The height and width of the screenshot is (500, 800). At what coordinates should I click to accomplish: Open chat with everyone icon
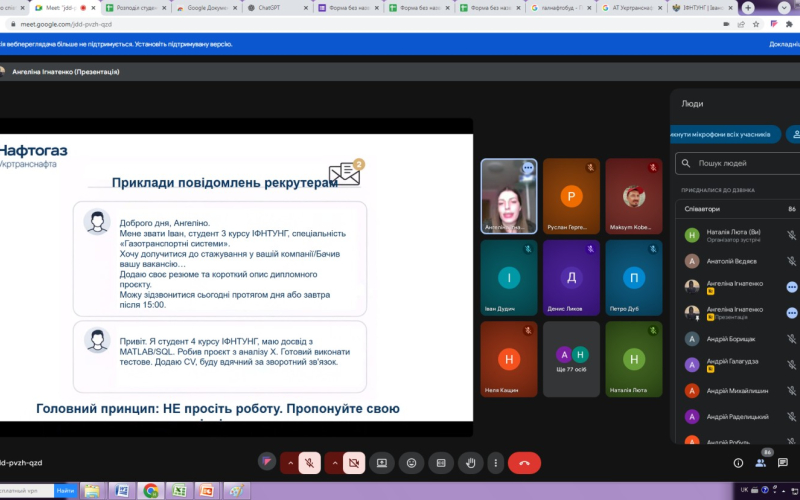click(x=783, y=463)
